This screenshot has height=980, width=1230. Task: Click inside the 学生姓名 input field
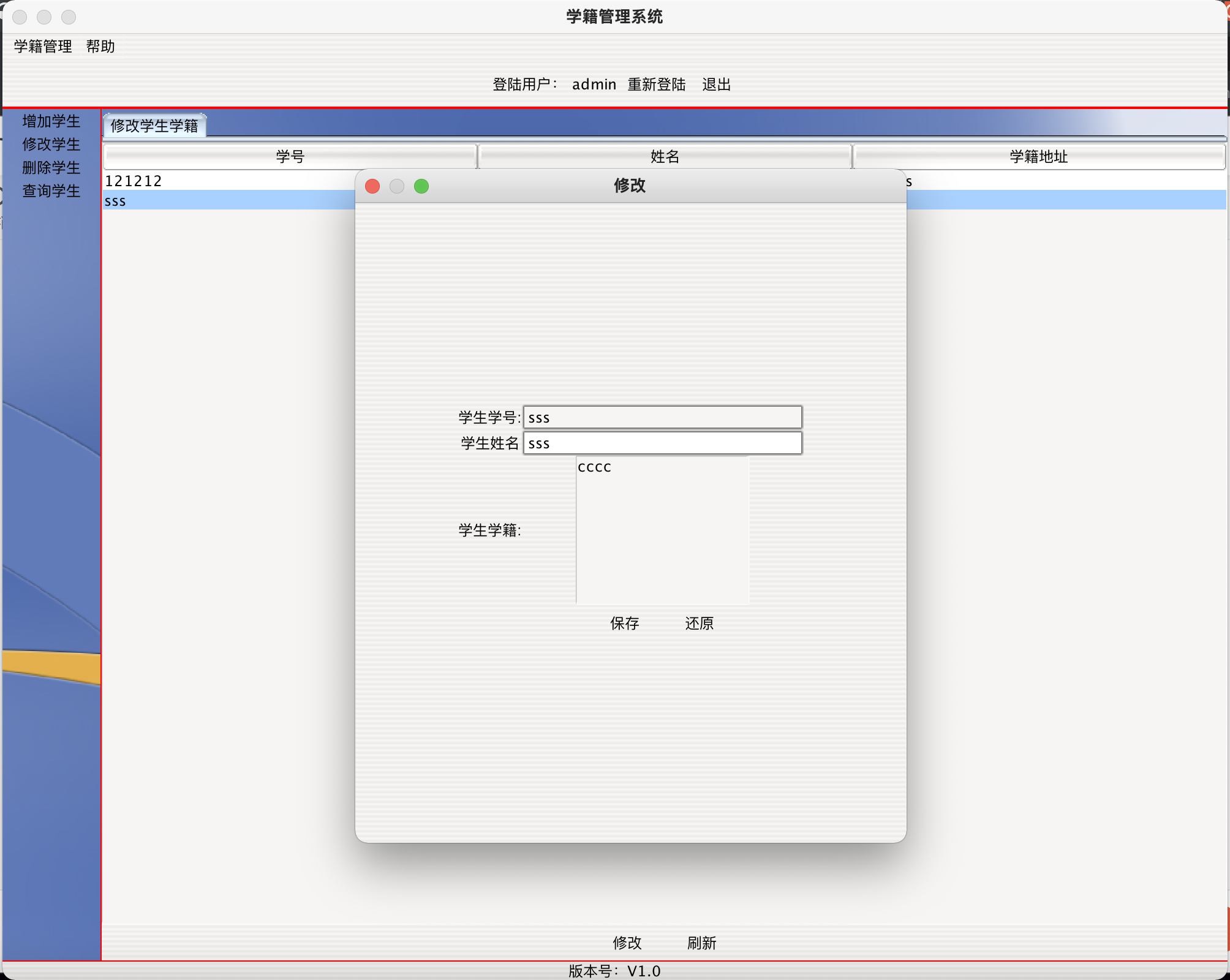pyautogui.click(x=662, y=443)
